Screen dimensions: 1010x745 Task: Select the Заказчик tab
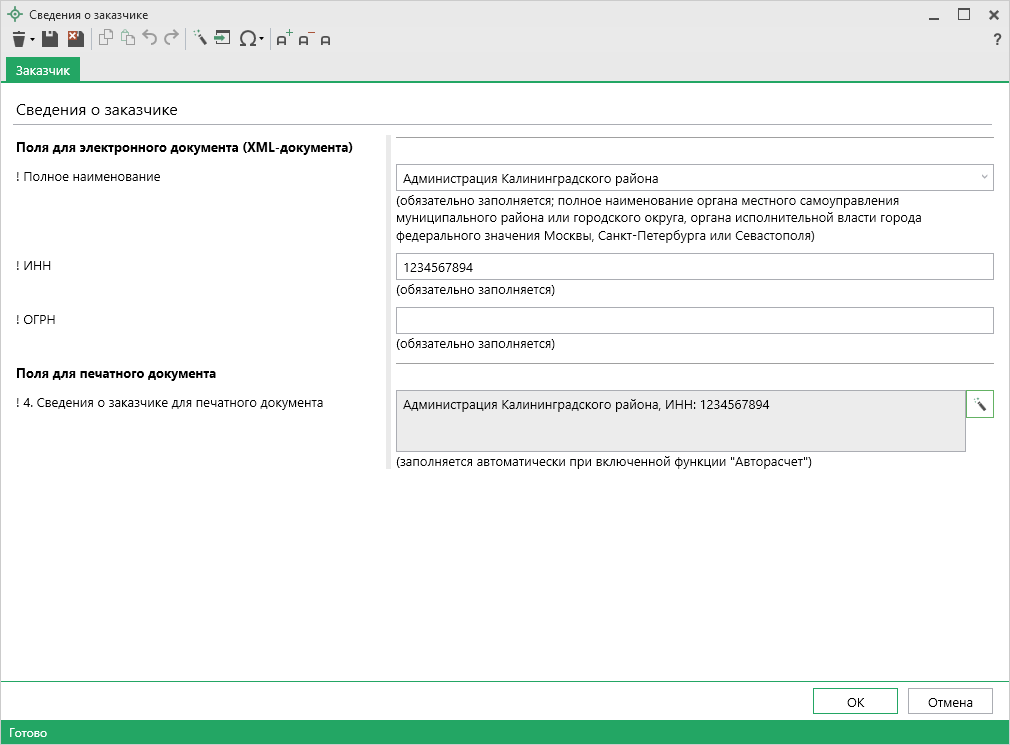point(43,70)
